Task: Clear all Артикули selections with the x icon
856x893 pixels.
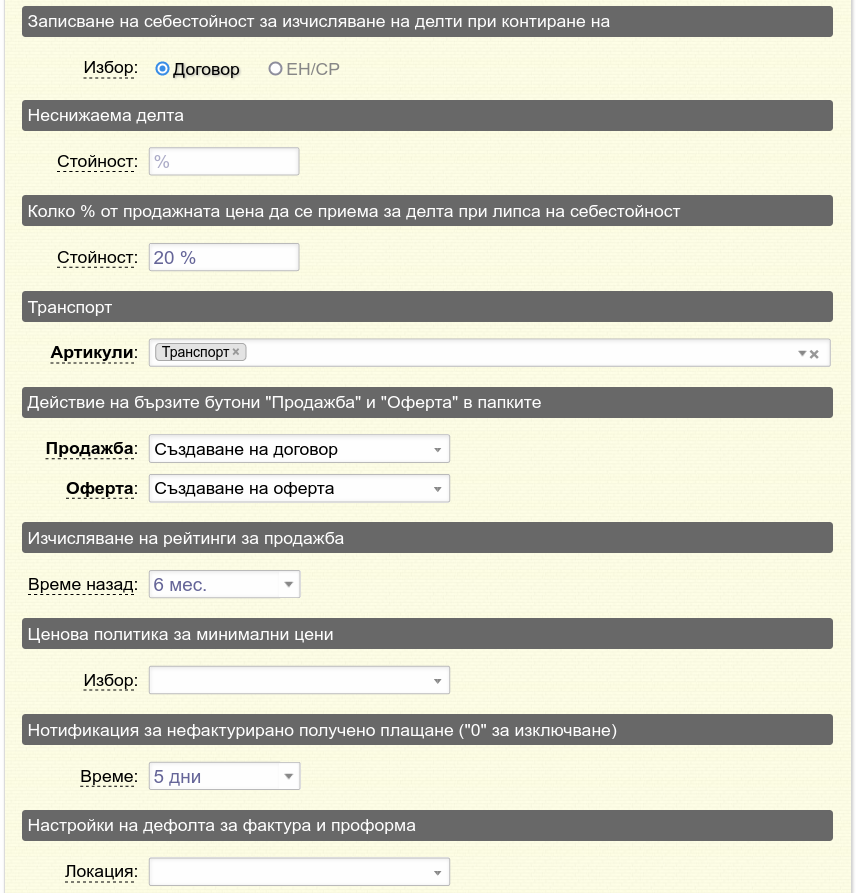Action: tap(814, 354)
